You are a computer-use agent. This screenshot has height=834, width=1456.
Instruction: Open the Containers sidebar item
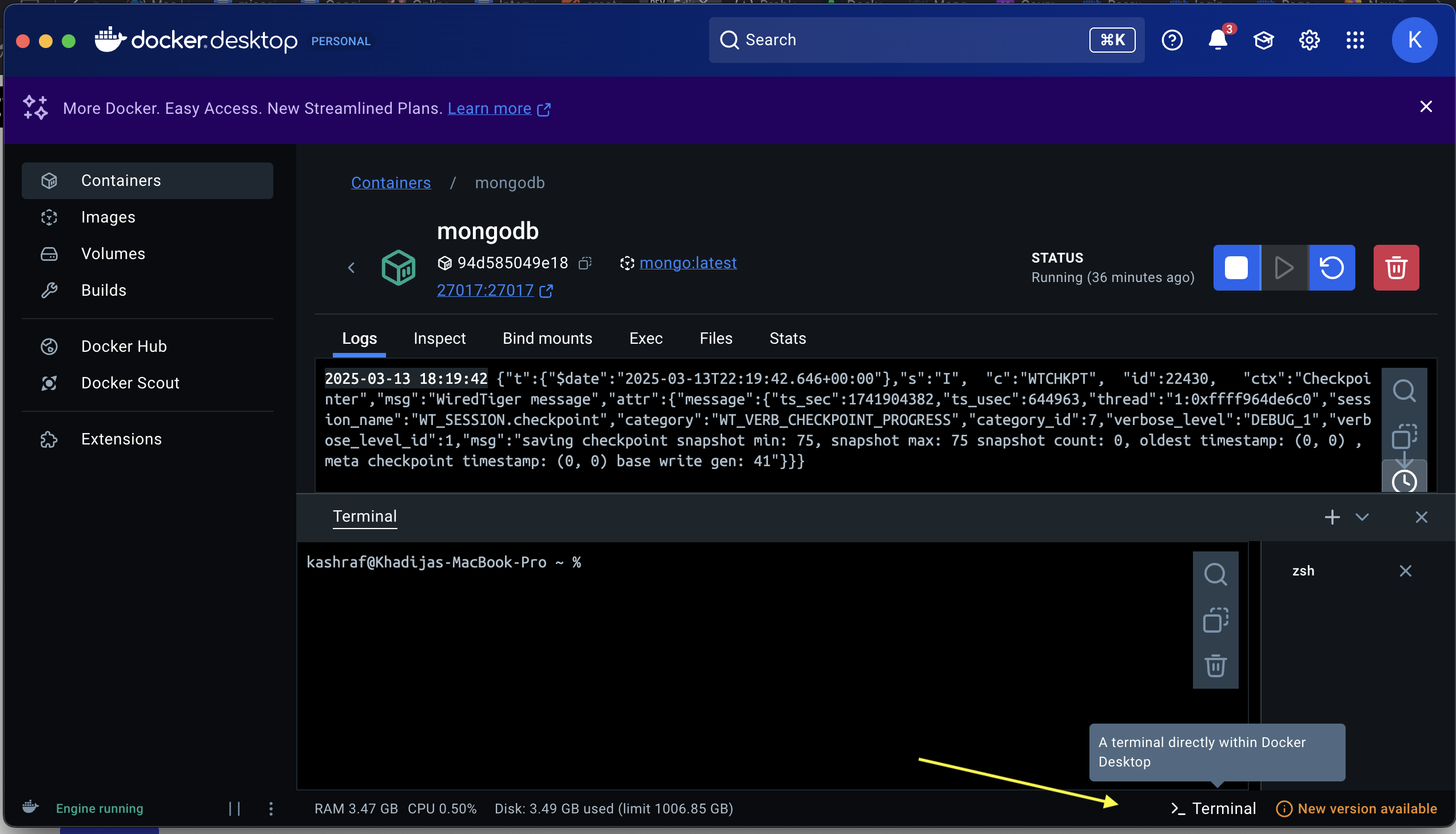click(x=147, y=180)
